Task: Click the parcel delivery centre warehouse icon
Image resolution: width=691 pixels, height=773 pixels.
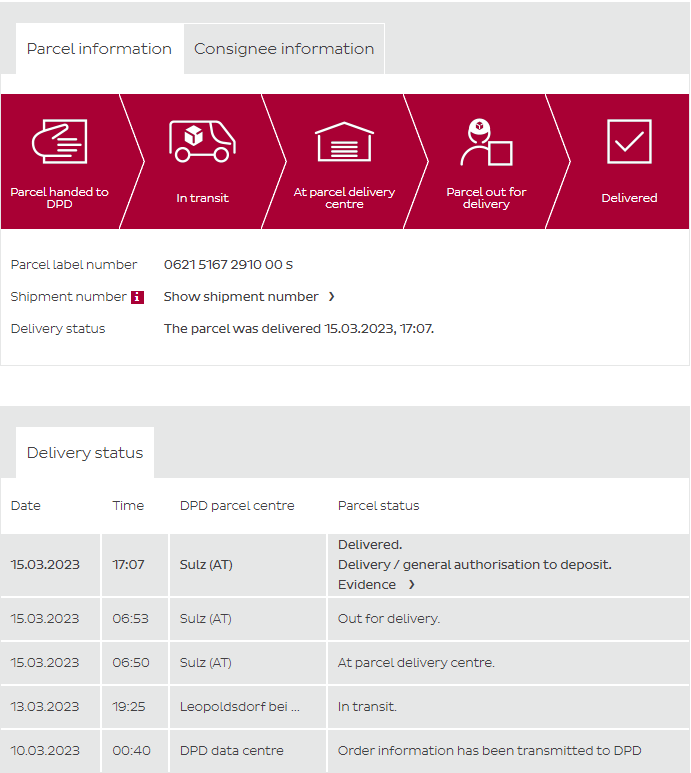Action: tap(344, 142)
